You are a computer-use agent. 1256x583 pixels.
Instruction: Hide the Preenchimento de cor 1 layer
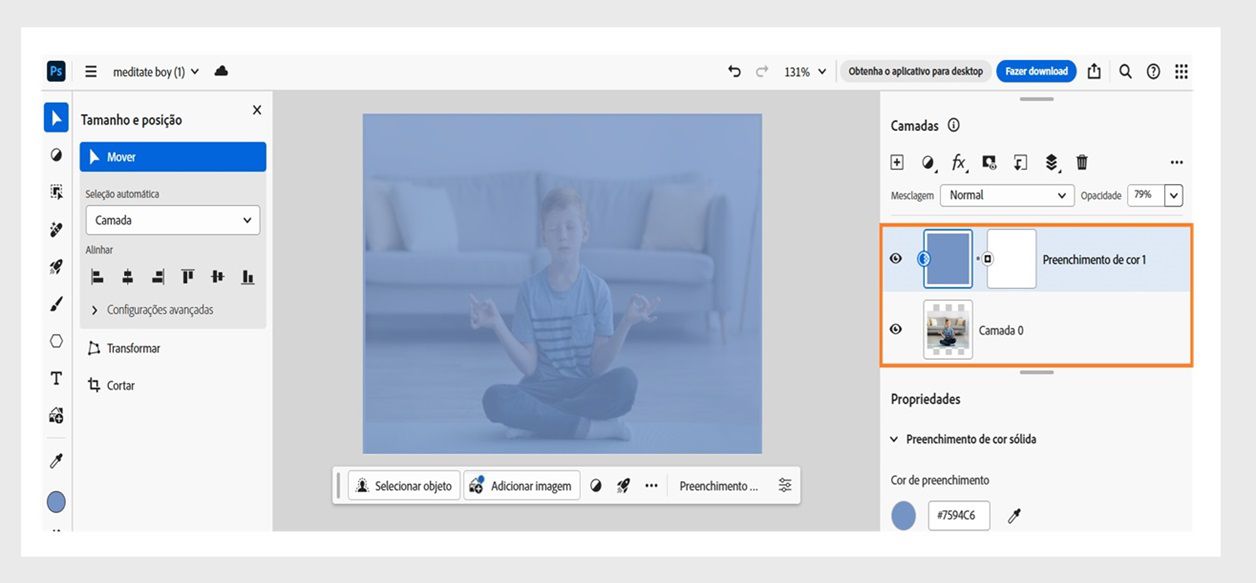point(896,259)
